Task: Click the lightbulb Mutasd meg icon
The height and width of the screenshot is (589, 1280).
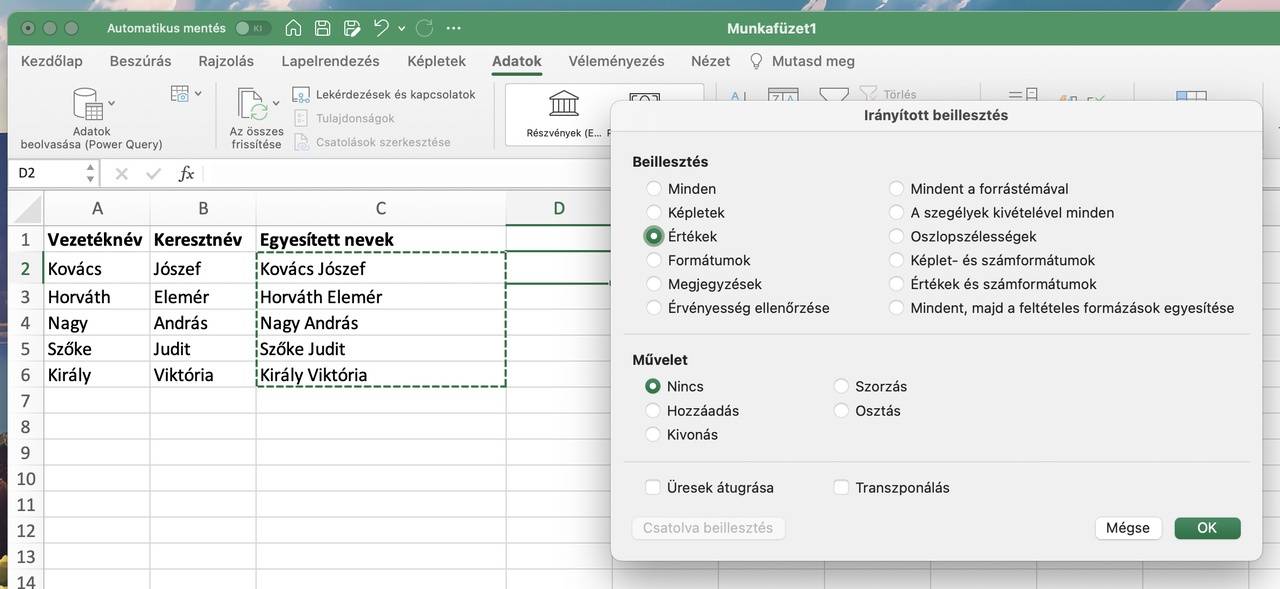Action: point(756,61)
